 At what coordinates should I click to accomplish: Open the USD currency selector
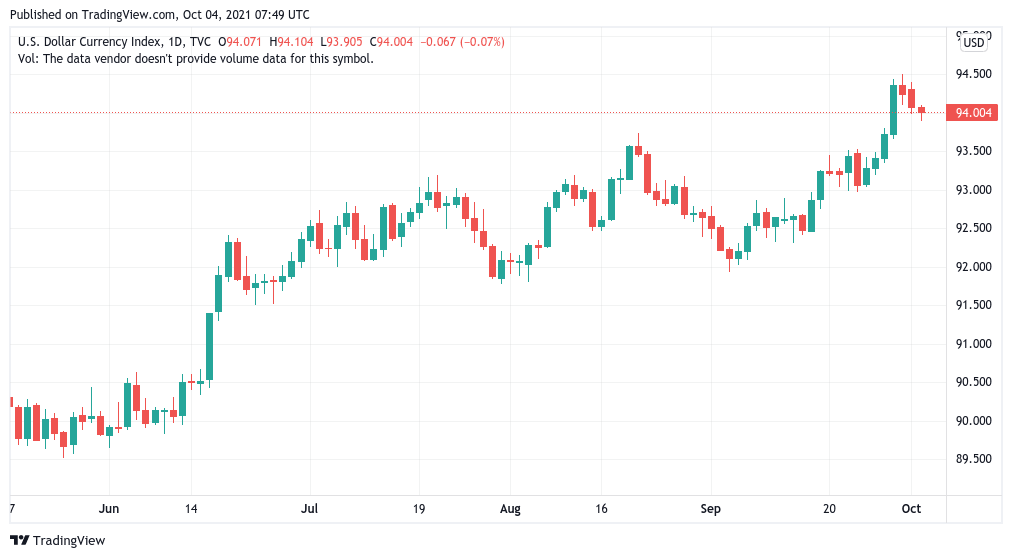click(x=973, y=42)
